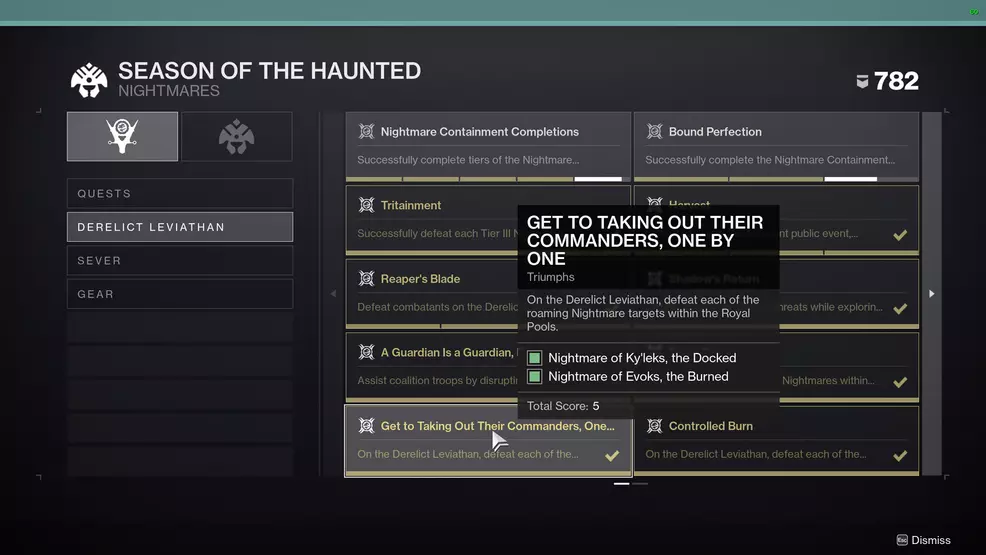The height and width of the screenshot is (555, 986).
Task: Click the triumph score 782 display
Action: pos(887,81)
